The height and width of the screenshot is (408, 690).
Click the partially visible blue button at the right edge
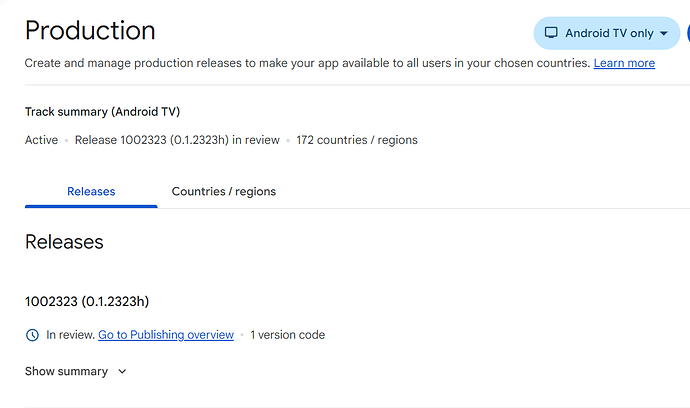click(x=688, y=33)
